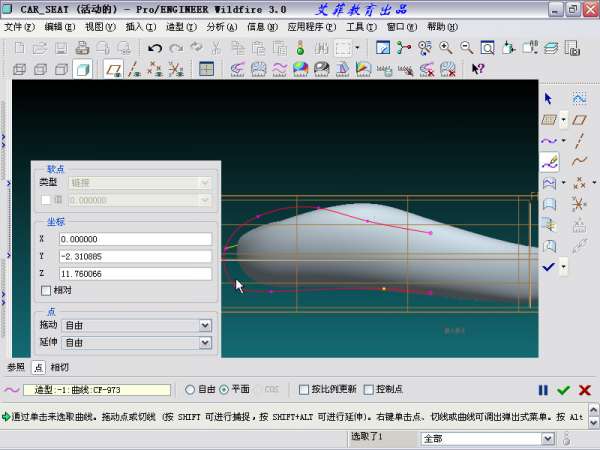Viewport: 600px width, 450px height.
Task: Open the 造型(Y) menu
Action: (x=181, y=27)
